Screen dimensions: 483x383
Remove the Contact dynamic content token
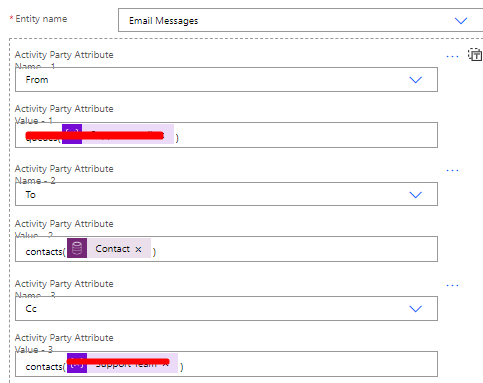click(x=138, y=249)
